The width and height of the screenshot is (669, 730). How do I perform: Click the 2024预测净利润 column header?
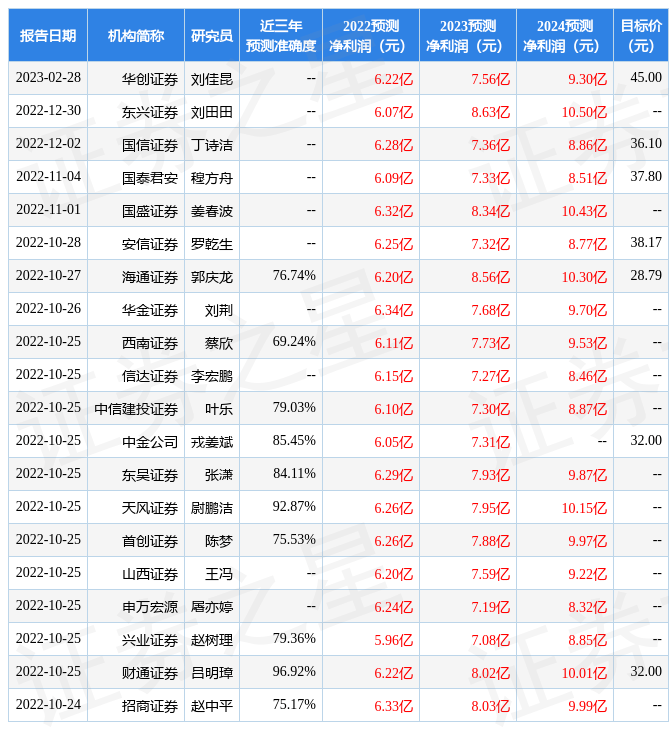click(564, 35)
